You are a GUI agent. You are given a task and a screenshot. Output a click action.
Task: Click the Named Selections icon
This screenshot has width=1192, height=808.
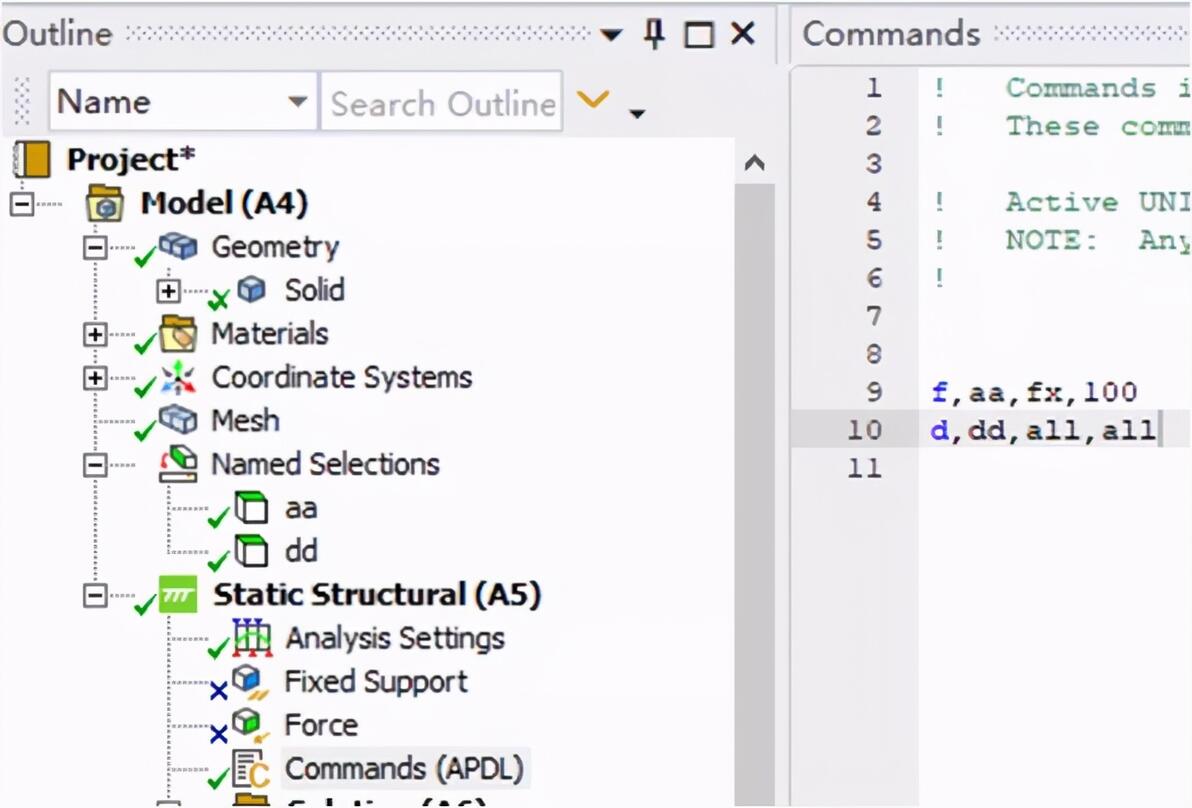180,465
